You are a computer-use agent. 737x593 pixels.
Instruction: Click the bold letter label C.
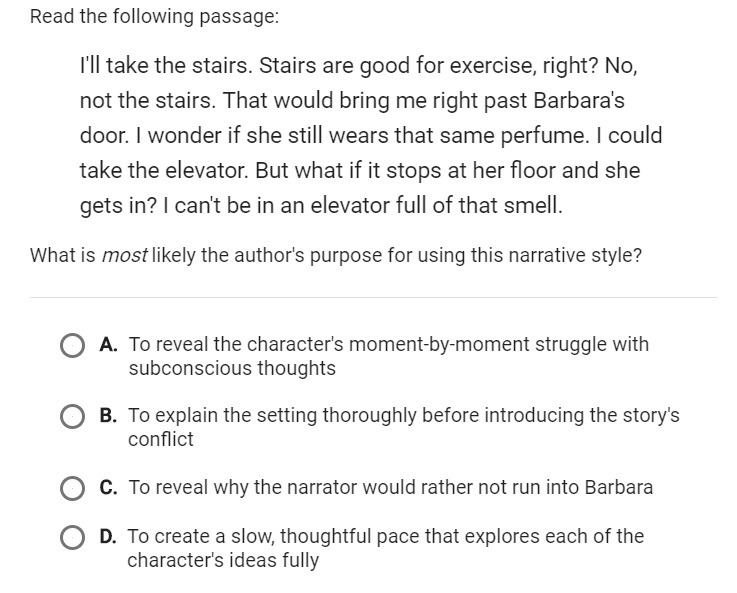(108, 487)
